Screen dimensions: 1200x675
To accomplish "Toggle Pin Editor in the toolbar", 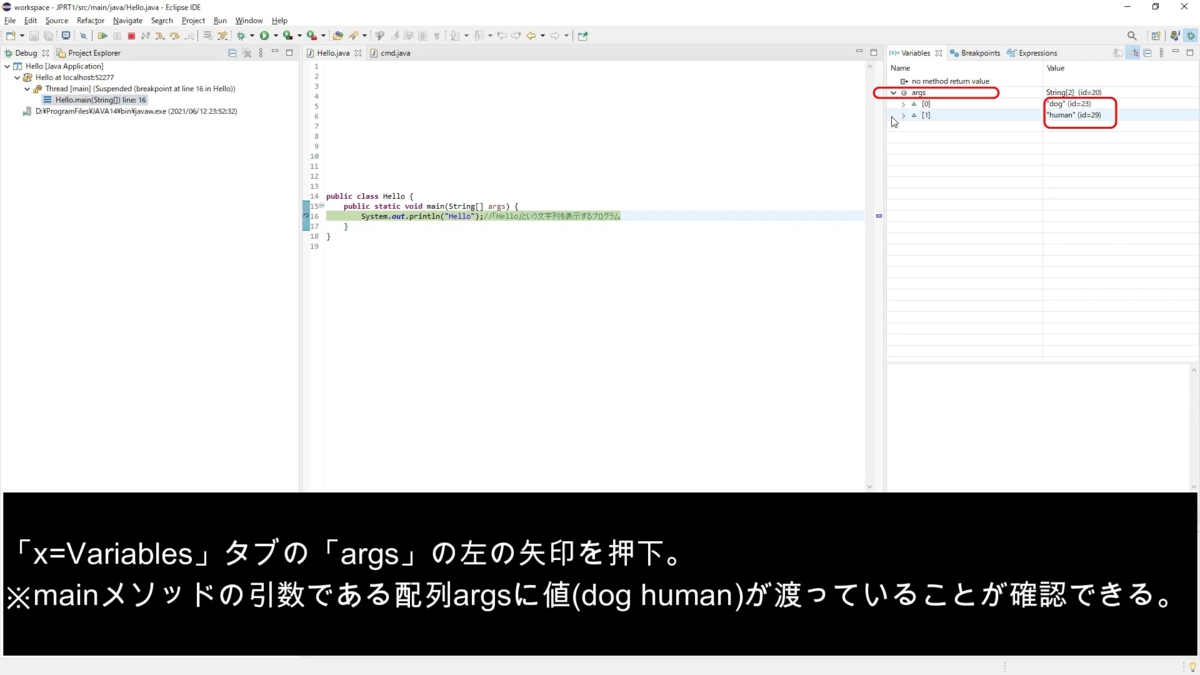I will (x=583, y=36).
